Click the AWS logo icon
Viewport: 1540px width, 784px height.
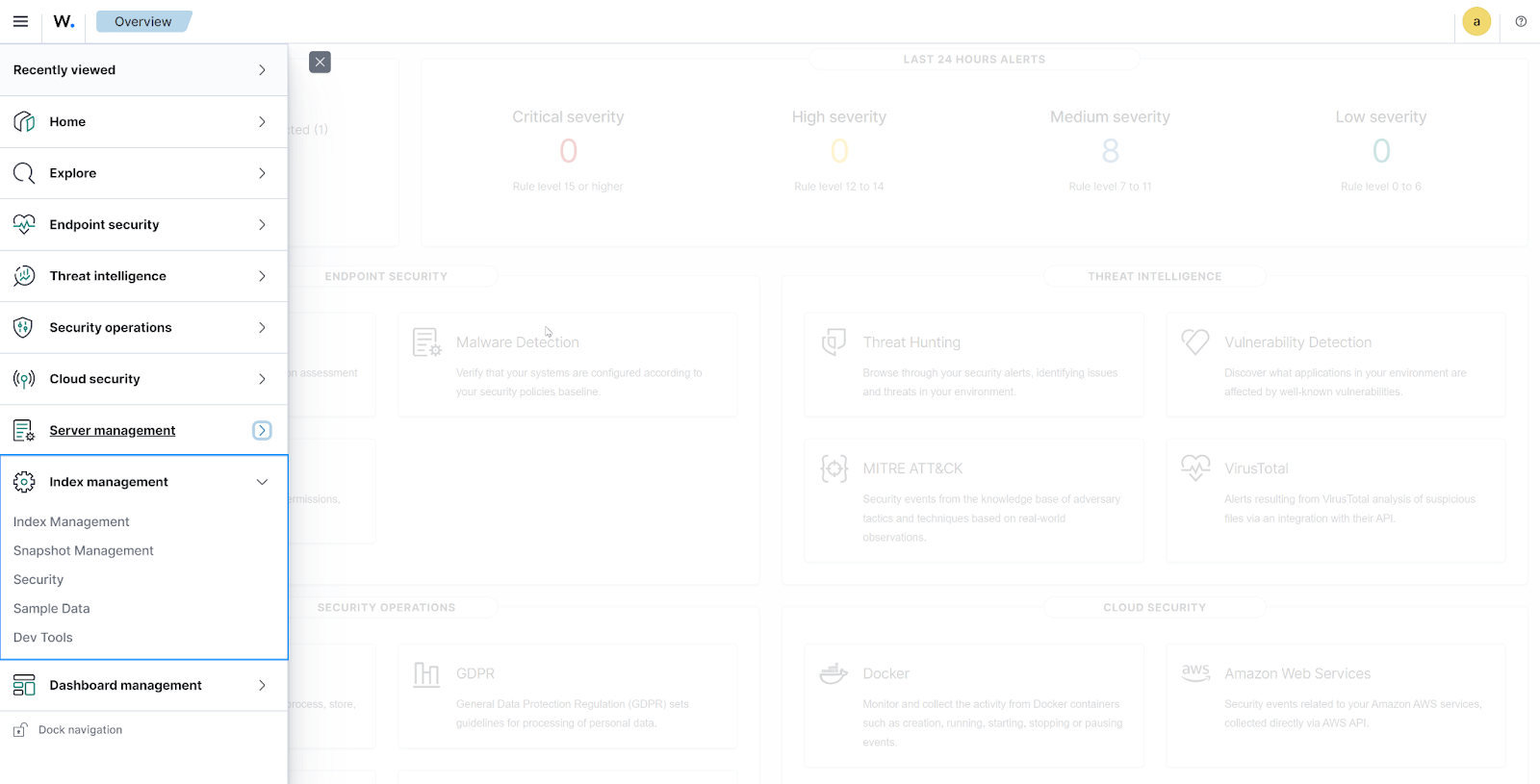pos(1195,672)
